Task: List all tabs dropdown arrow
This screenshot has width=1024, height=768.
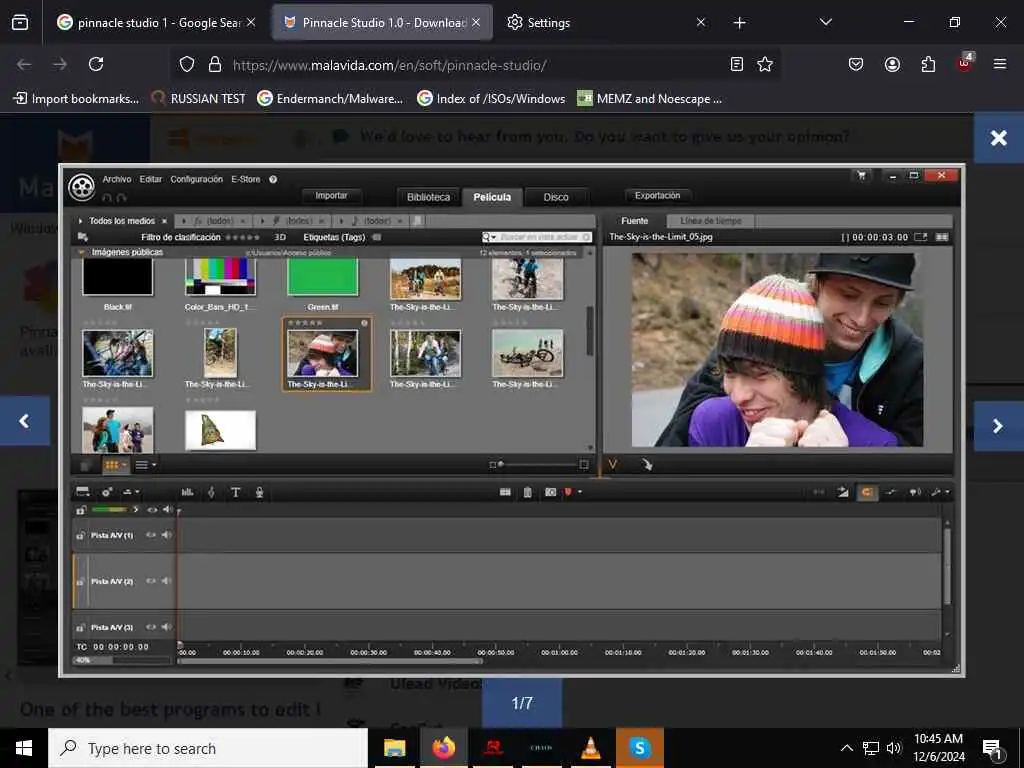Action: click(825, 22)
